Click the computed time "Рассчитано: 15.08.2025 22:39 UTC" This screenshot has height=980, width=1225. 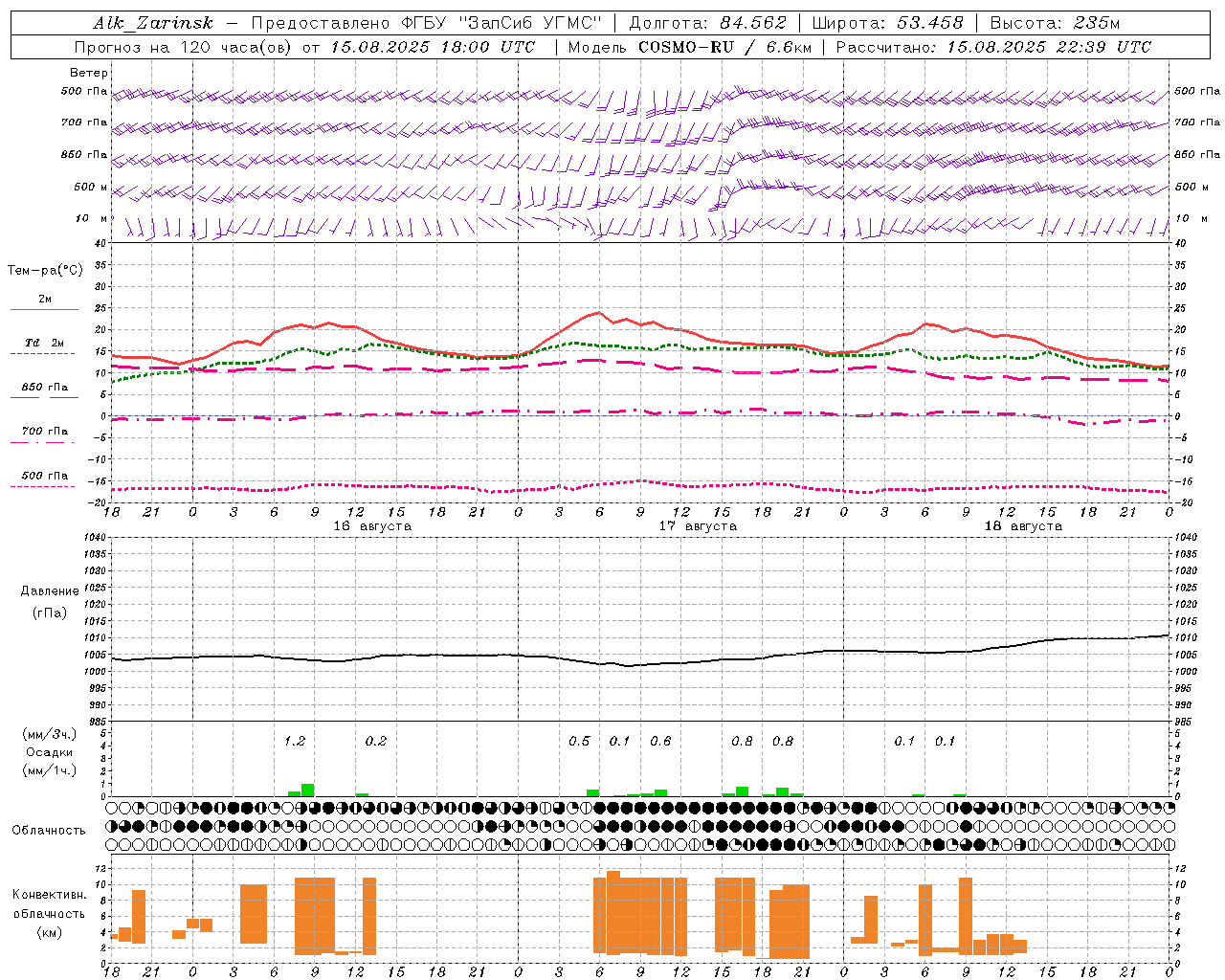coord(993,47)
